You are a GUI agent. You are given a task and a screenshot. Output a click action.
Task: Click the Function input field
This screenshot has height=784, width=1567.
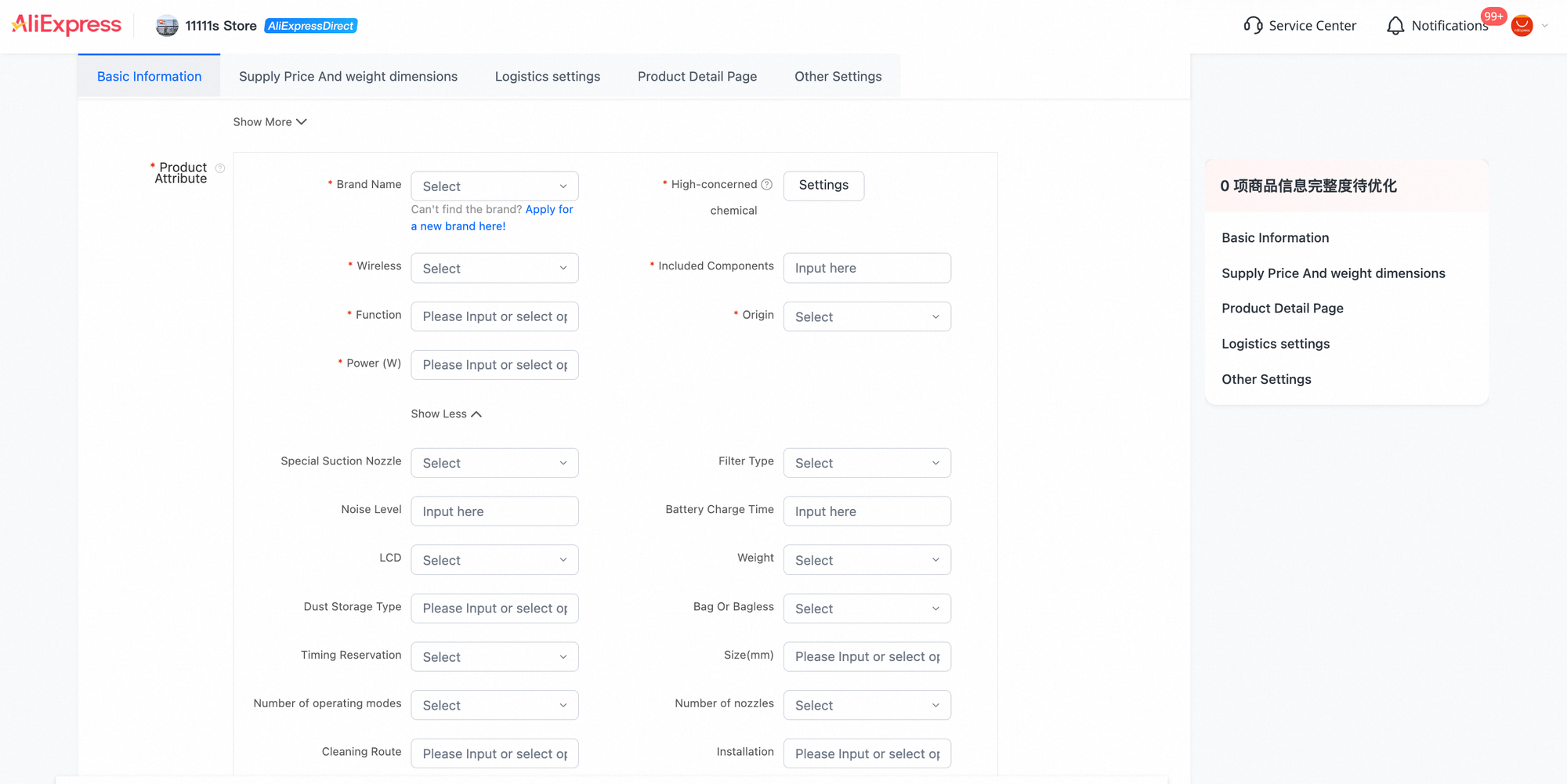pyautogui.click(x=494, y=316)
